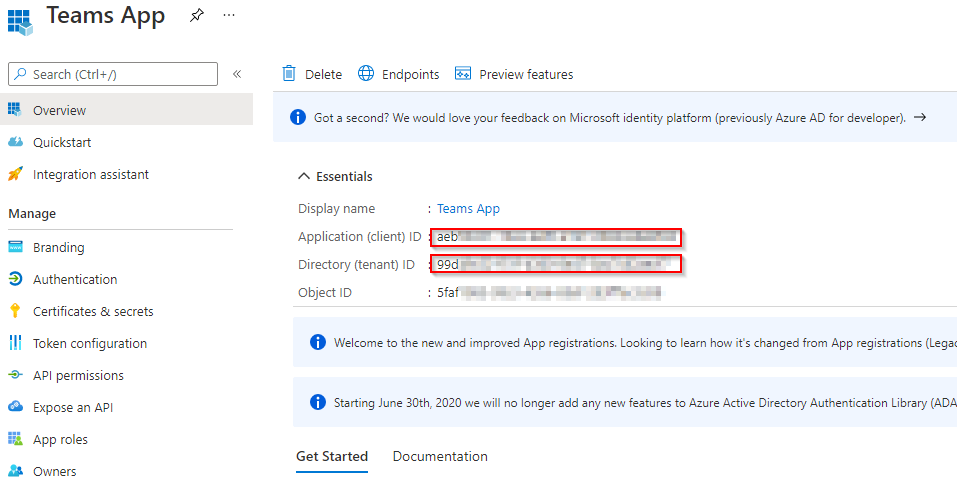Click the Teams App page title
The image size is (957, 488).
coord(106,16)
